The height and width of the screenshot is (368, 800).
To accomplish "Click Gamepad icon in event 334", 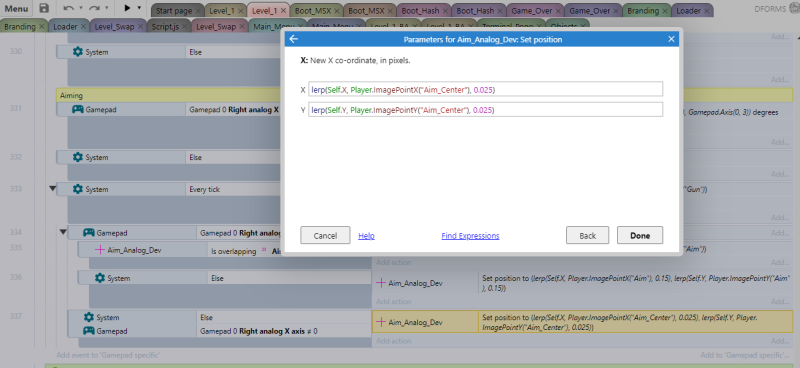I will pyautogui.click(x=89, y=233).
